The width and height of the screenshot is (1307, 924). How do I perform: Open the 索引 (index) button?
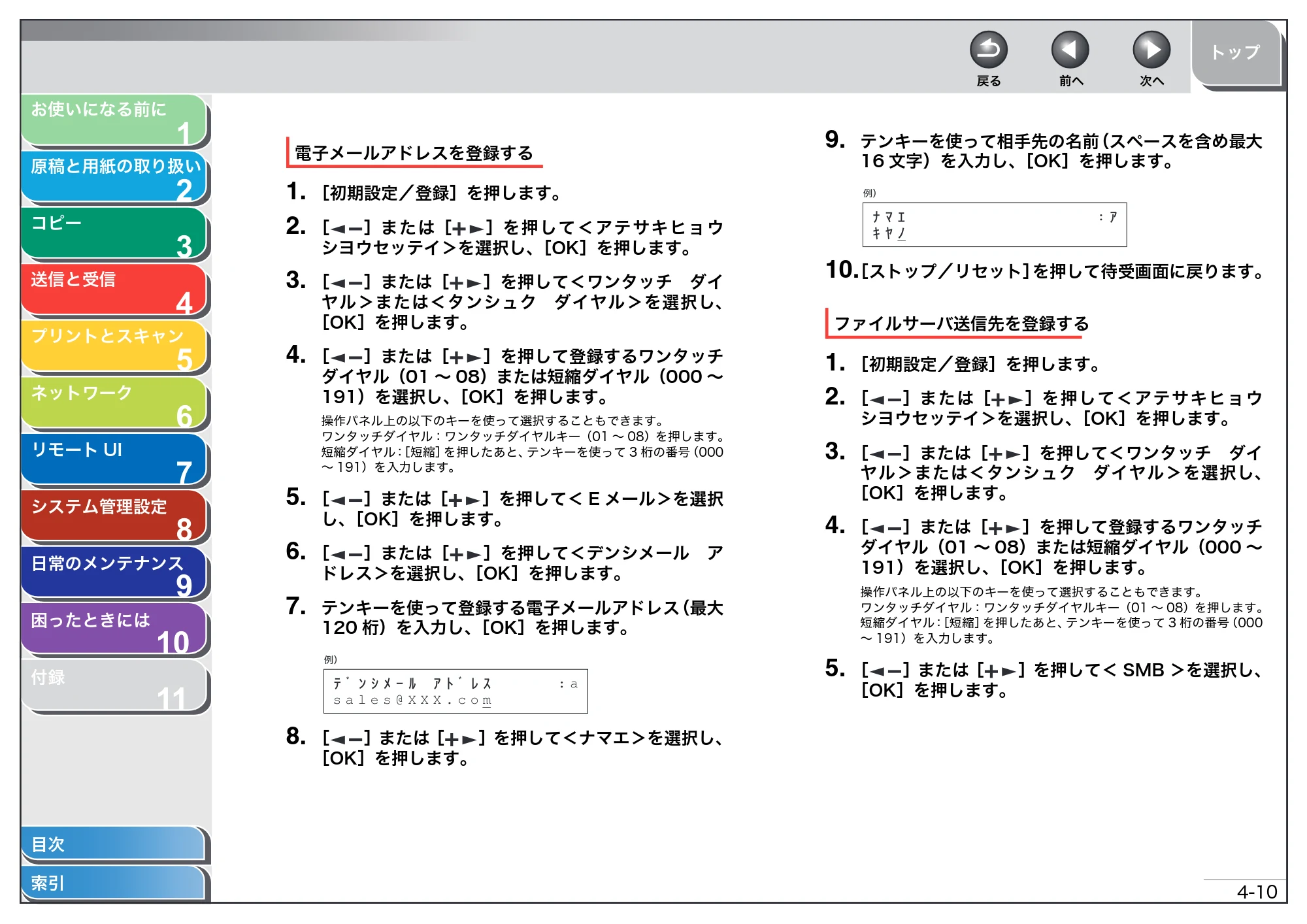coord(114,883)
